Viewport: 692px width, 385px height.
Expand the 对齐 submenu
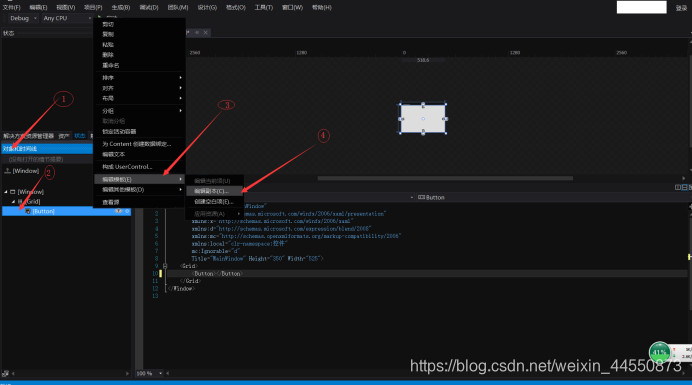(139, 88)
